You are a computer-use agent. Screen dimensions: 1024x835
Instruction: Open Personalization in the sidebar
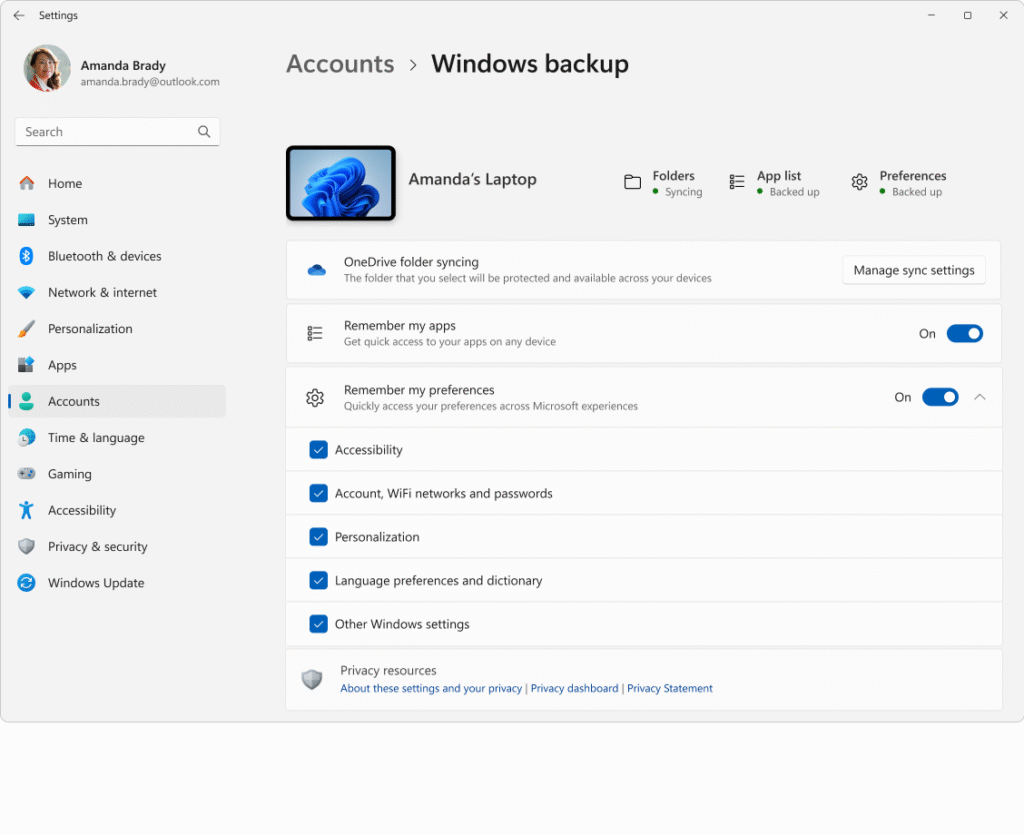90,329
